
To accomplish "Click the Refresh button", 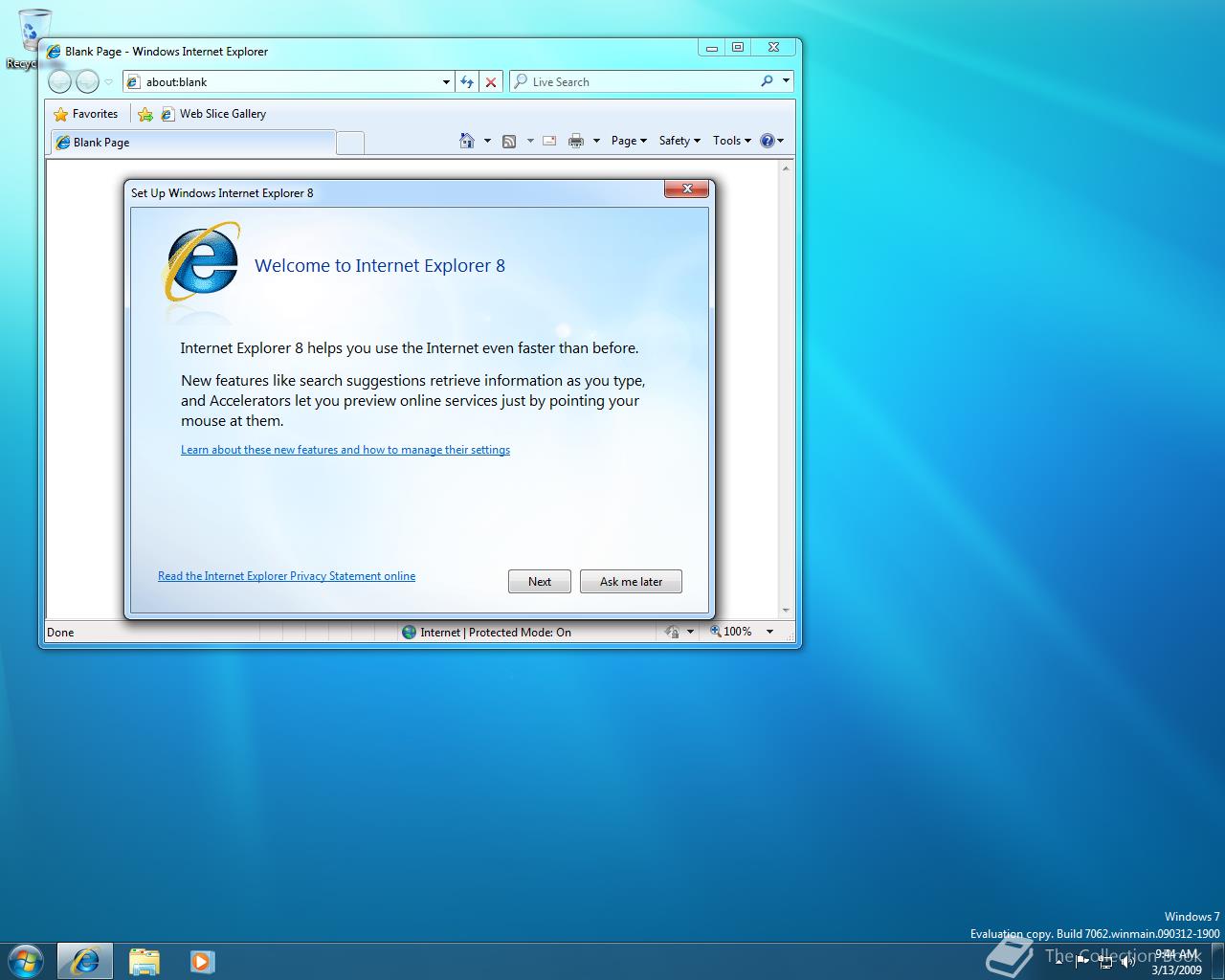I will coord(467,82).
